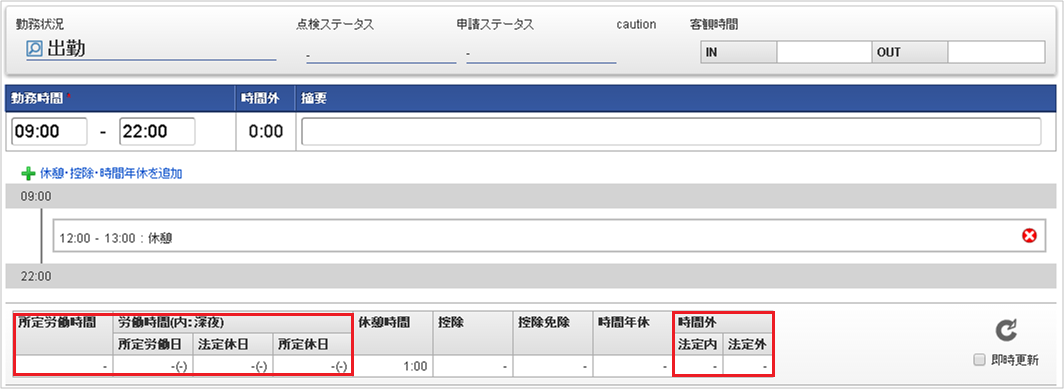Open the 休憩・控除・時間年休を追加 link

point(111,174)
